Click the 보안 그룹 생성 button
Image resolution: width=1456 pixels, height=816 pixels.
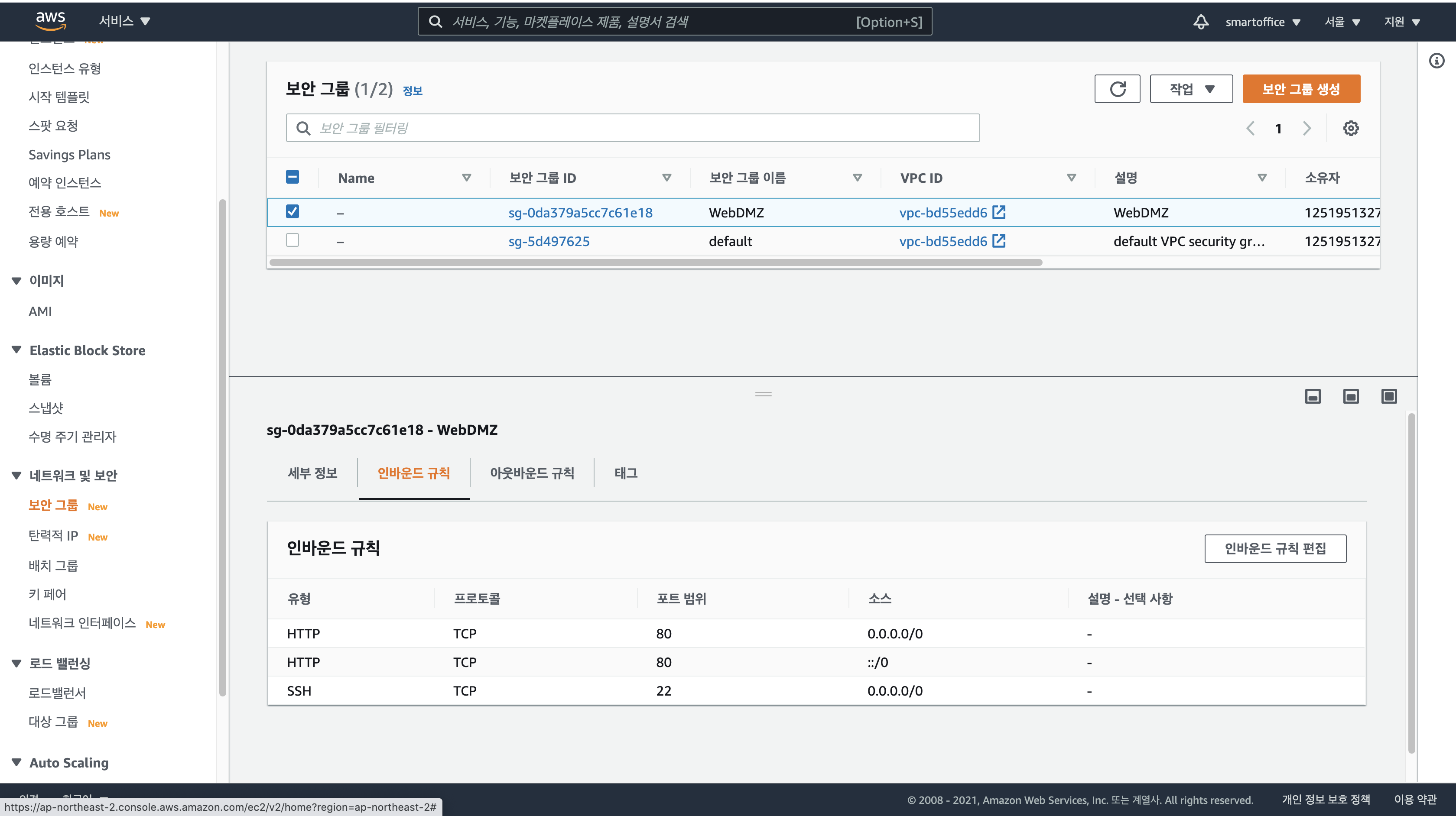coord(1300,89)
